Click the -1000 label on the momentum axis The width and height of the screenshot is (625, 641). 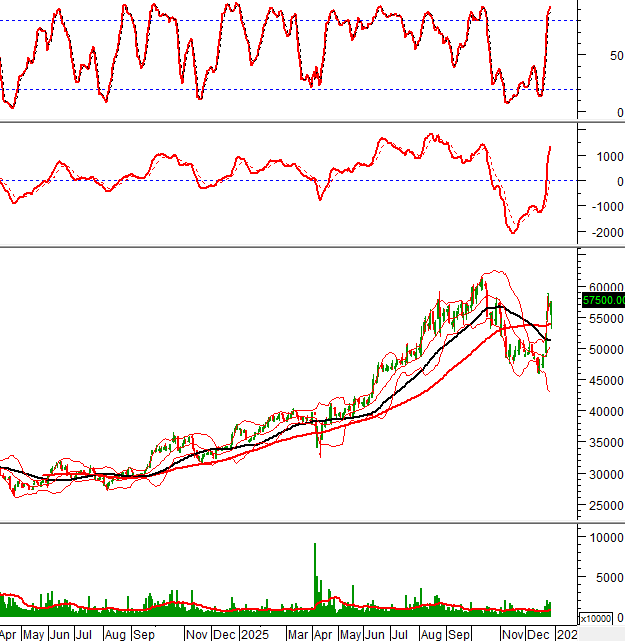(x=601, y=207)
